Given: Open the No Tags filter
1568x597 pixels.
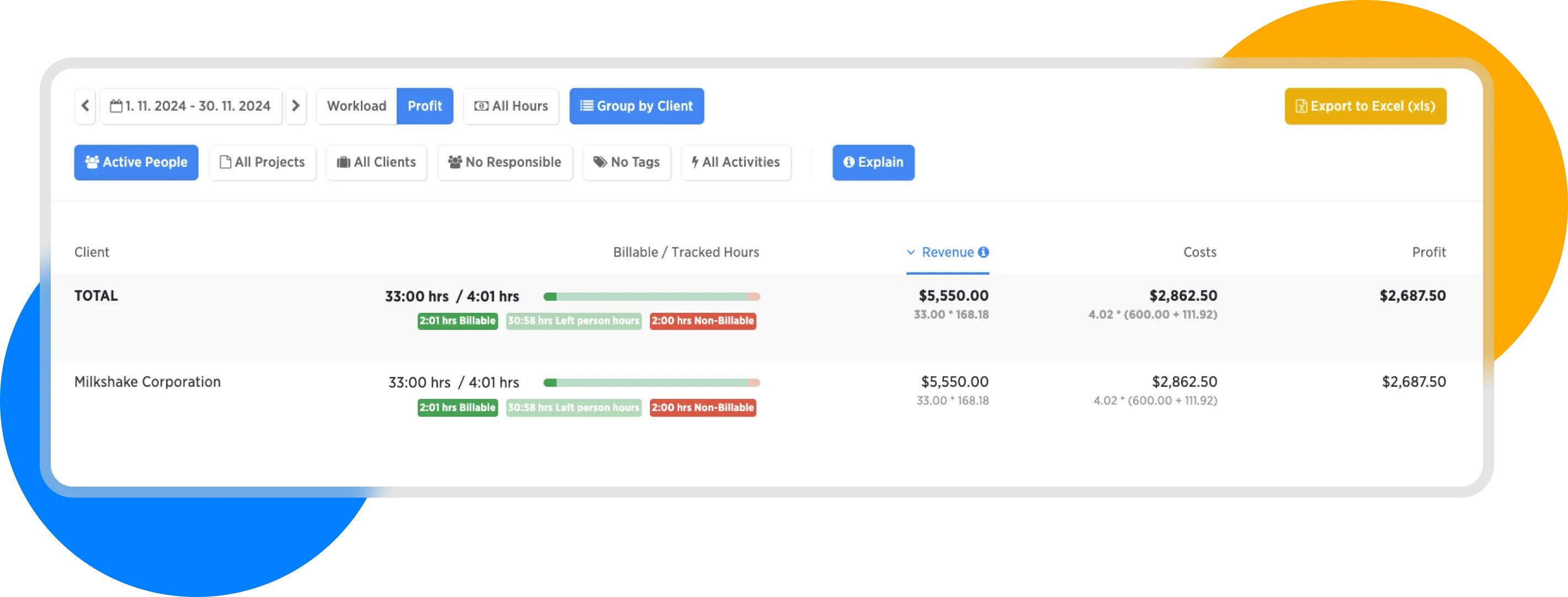Looking at the screenshot, I should click(626, 162).
